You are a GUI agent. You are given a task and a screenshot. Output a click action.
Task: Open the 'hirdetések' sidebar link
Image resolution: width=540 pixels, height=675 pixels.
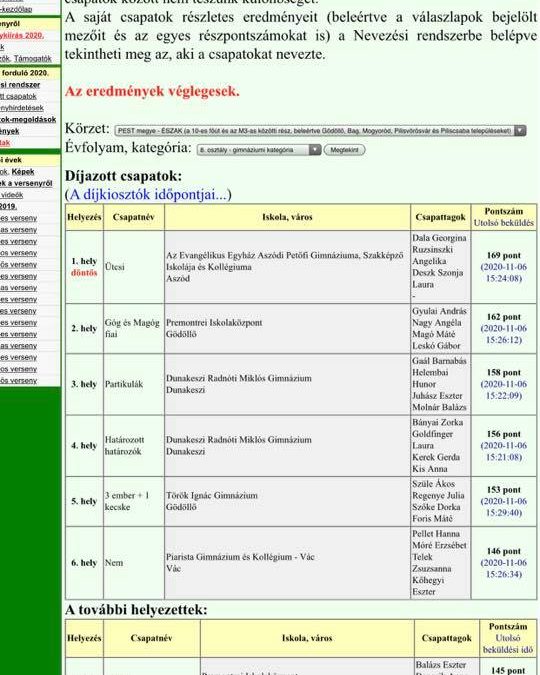click(x=22, y=108)
